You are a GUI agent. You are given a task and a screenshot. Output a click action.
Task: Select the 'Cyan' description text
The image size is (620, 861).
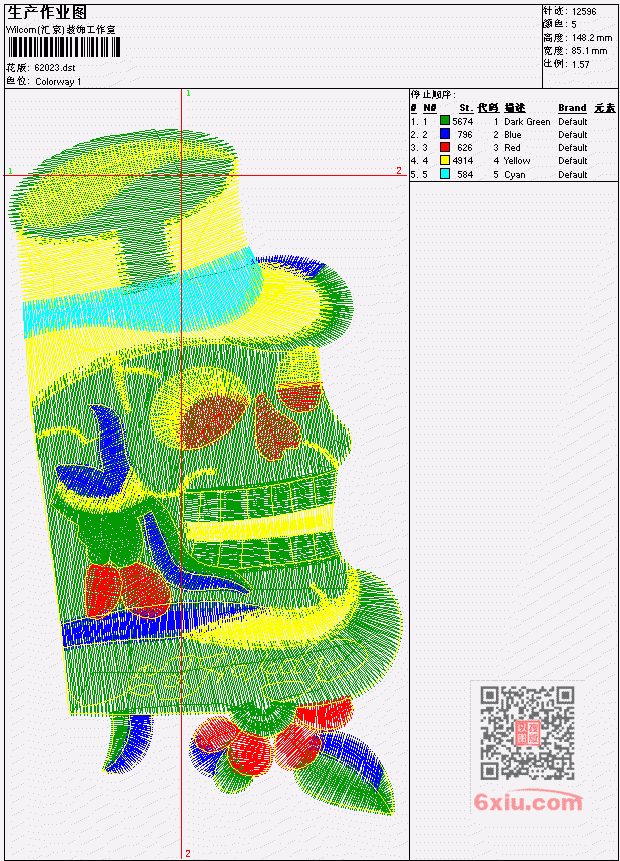[515, 175]
